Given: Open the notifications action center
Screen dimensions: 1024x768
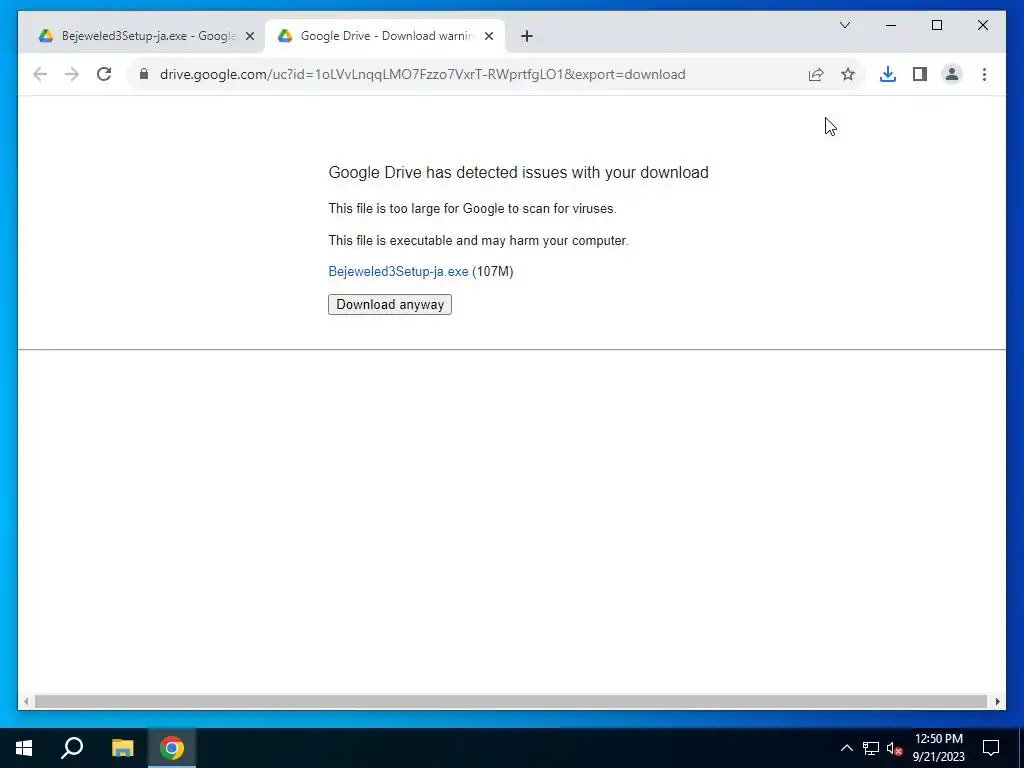Looking at the screenshot, I should coord(991,748).
